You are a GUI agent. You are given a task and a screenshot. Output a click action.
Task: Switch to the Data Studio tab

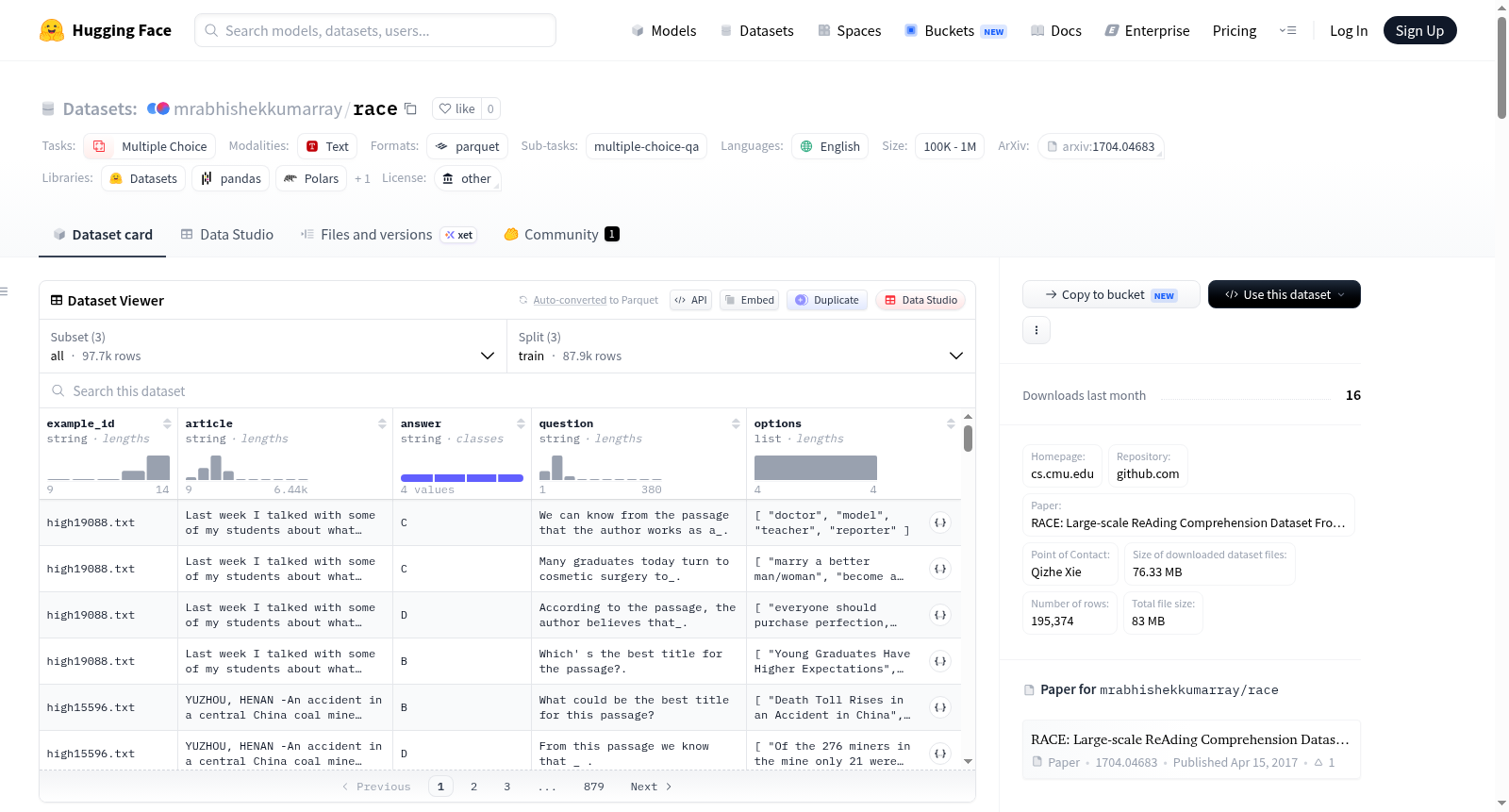(227, 235)
